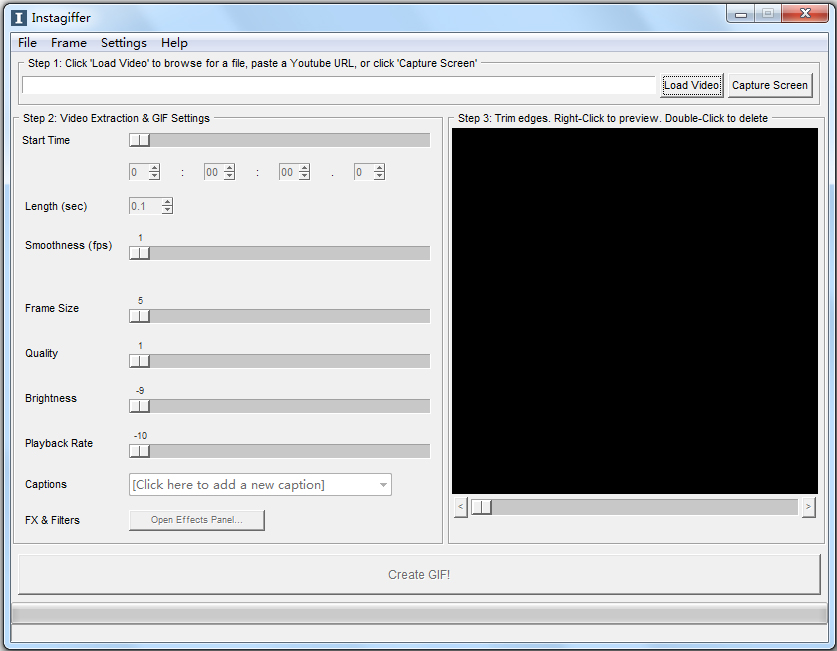Click the frame scrollbar below the preview
The height and width of the screenshot is (651, 837).
point(483,507)
